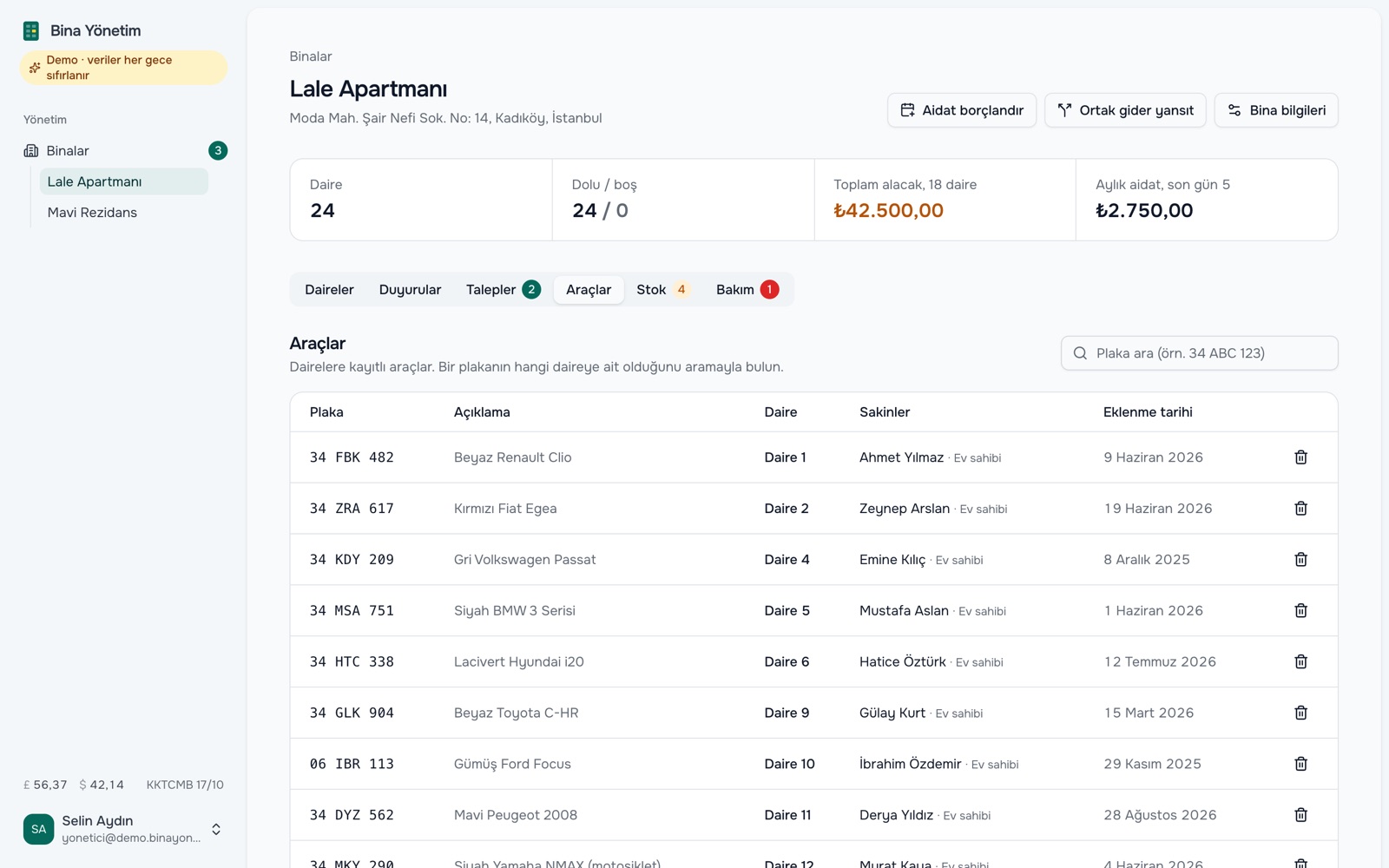
Task: Open the Bakım tab
Action: click(x=747, y=290)
